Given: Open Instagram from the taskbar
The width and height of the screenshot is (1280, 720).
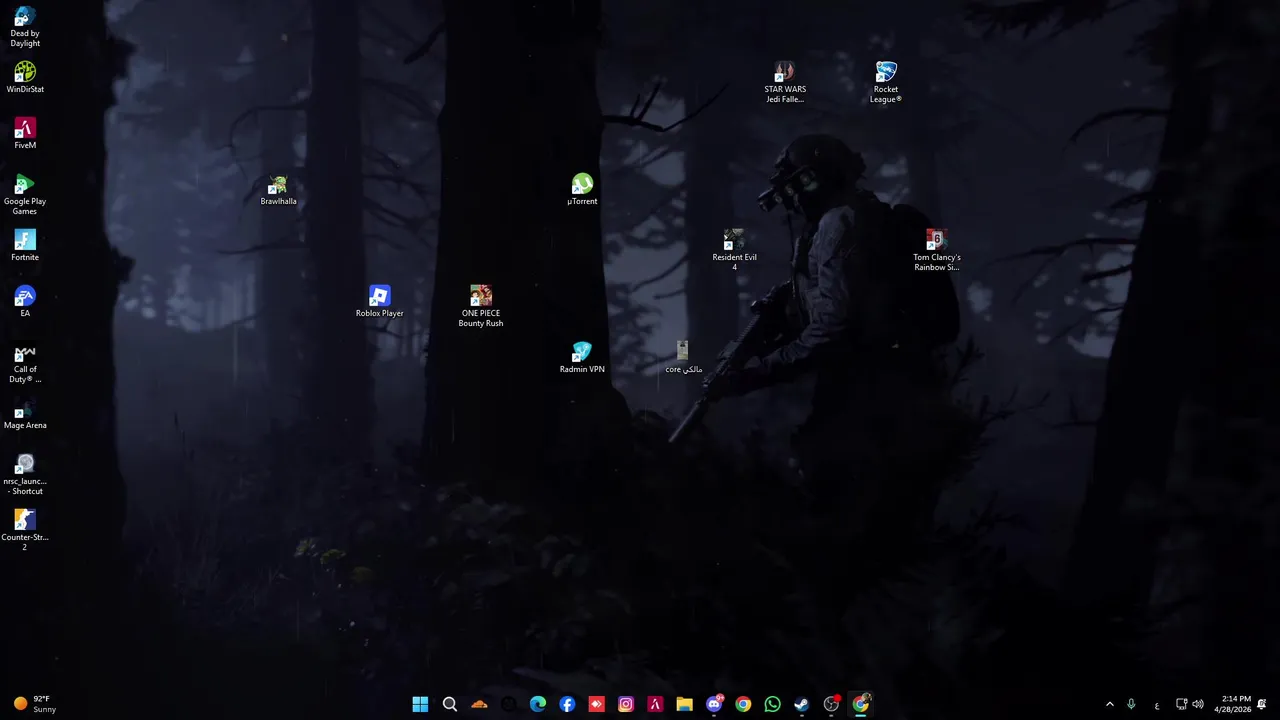Looking at the screenshot, I should point(626,704).
